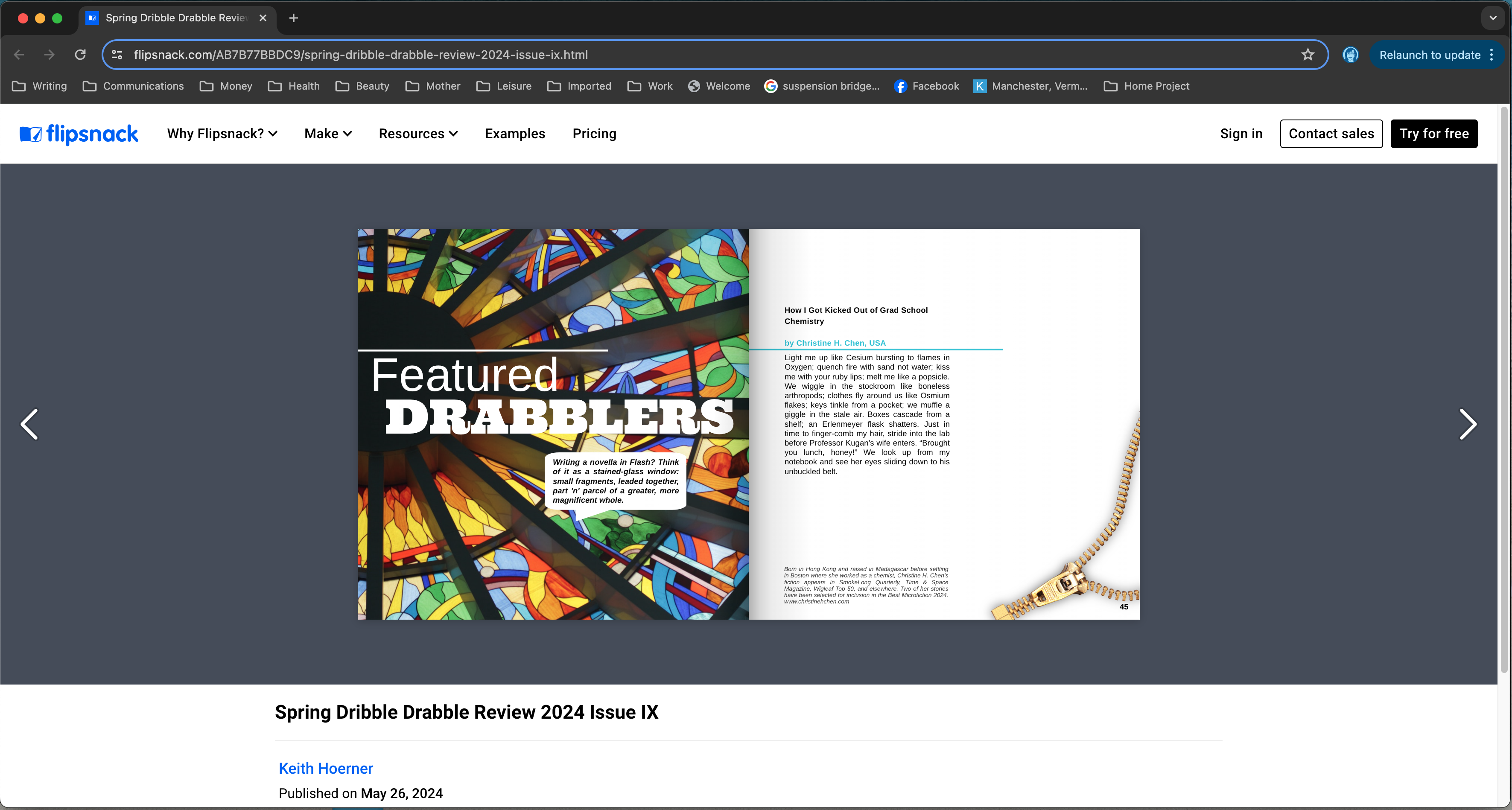Open site information icon in address bar
This screenshot has height=810, width=1512.
pyautogui.click(x=117, y=55)
